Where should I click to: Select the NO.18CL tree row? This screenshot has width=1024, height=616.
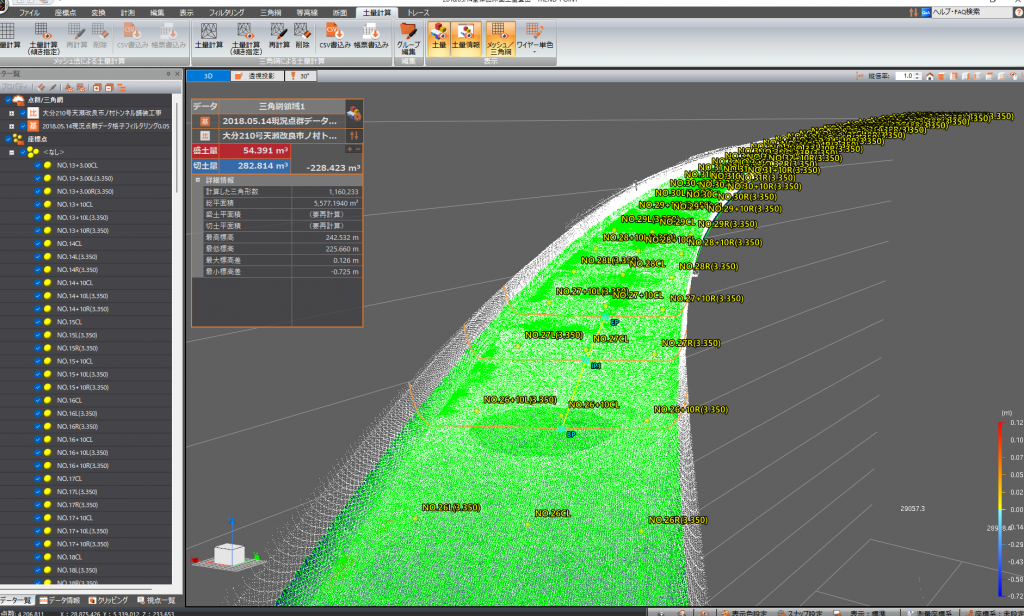click(86, 557)
